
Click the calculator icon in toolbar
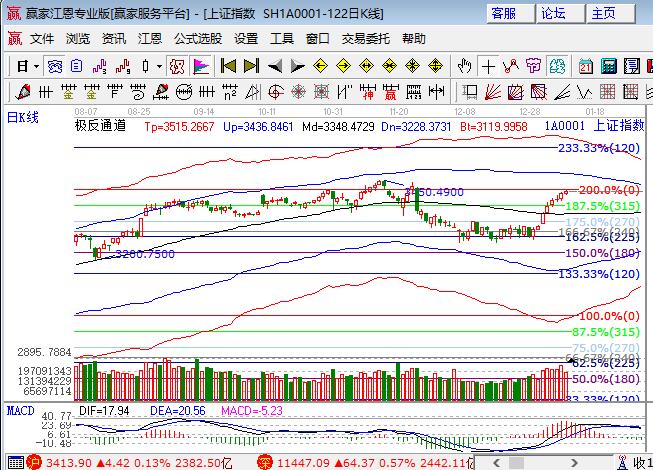point(607,67)
